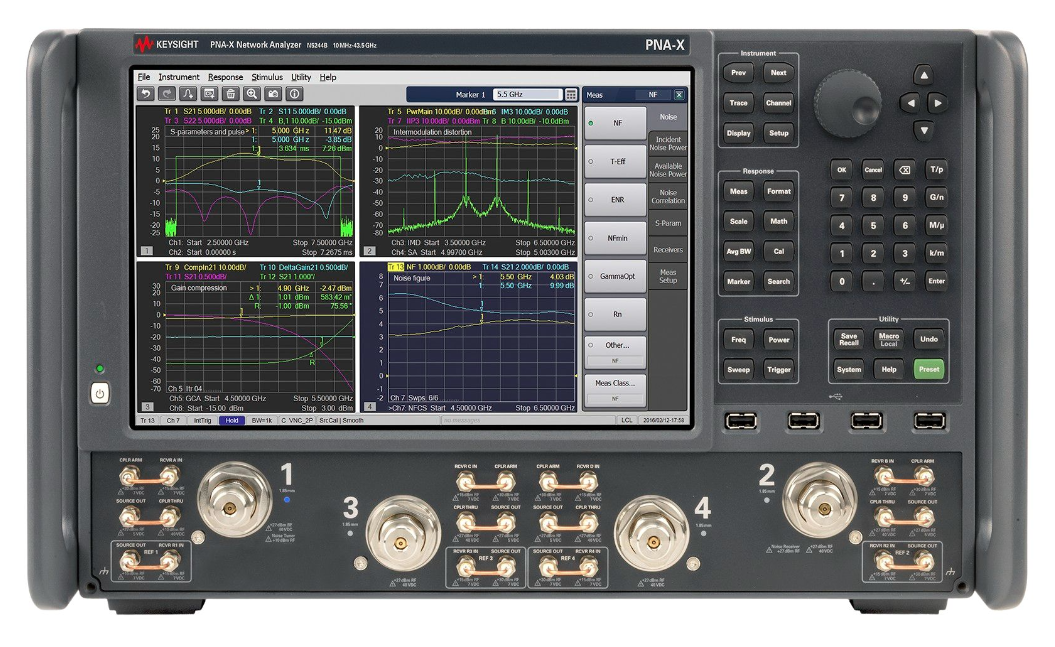Open the Stimulus menu
Image resolution: width=1055 pixels, height=647 pixels.
click(x=267, y=77)
